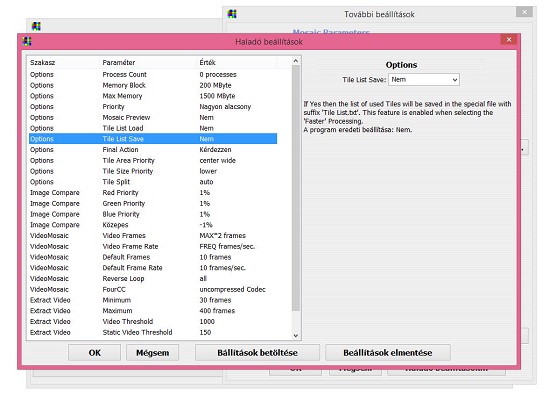Select the Default Frames row
The height and width of the screenshot is (397, 550).
point(153,257)
